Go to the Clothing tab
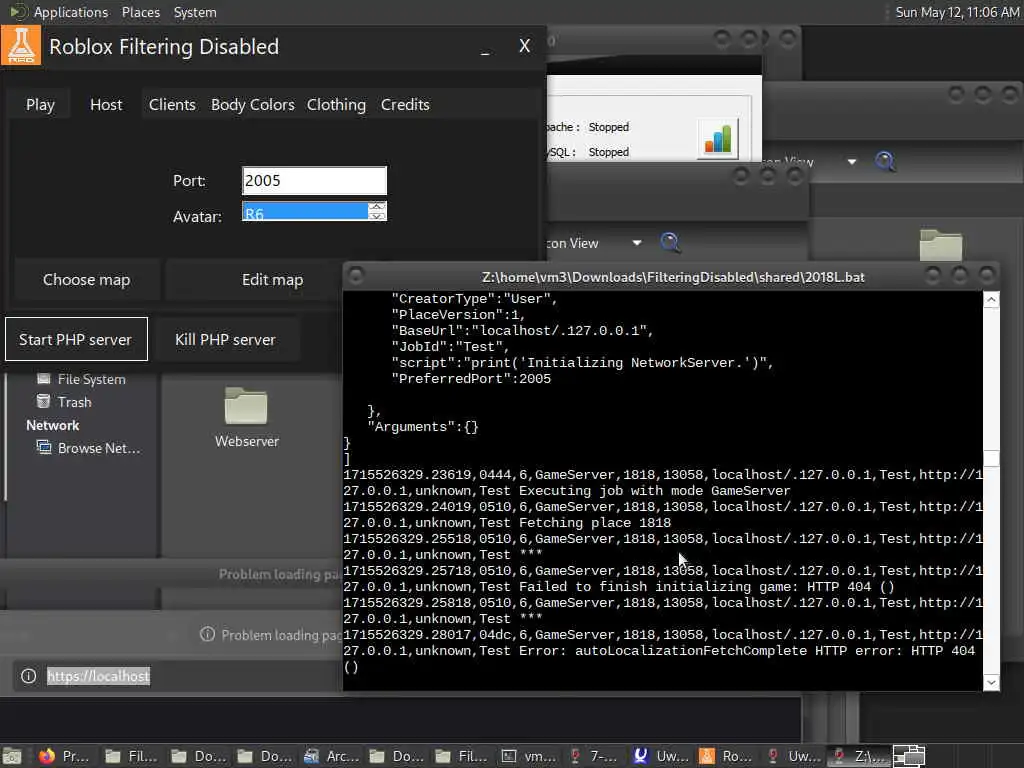Viewport: 1024px width, 768px height. click(336, 104)
